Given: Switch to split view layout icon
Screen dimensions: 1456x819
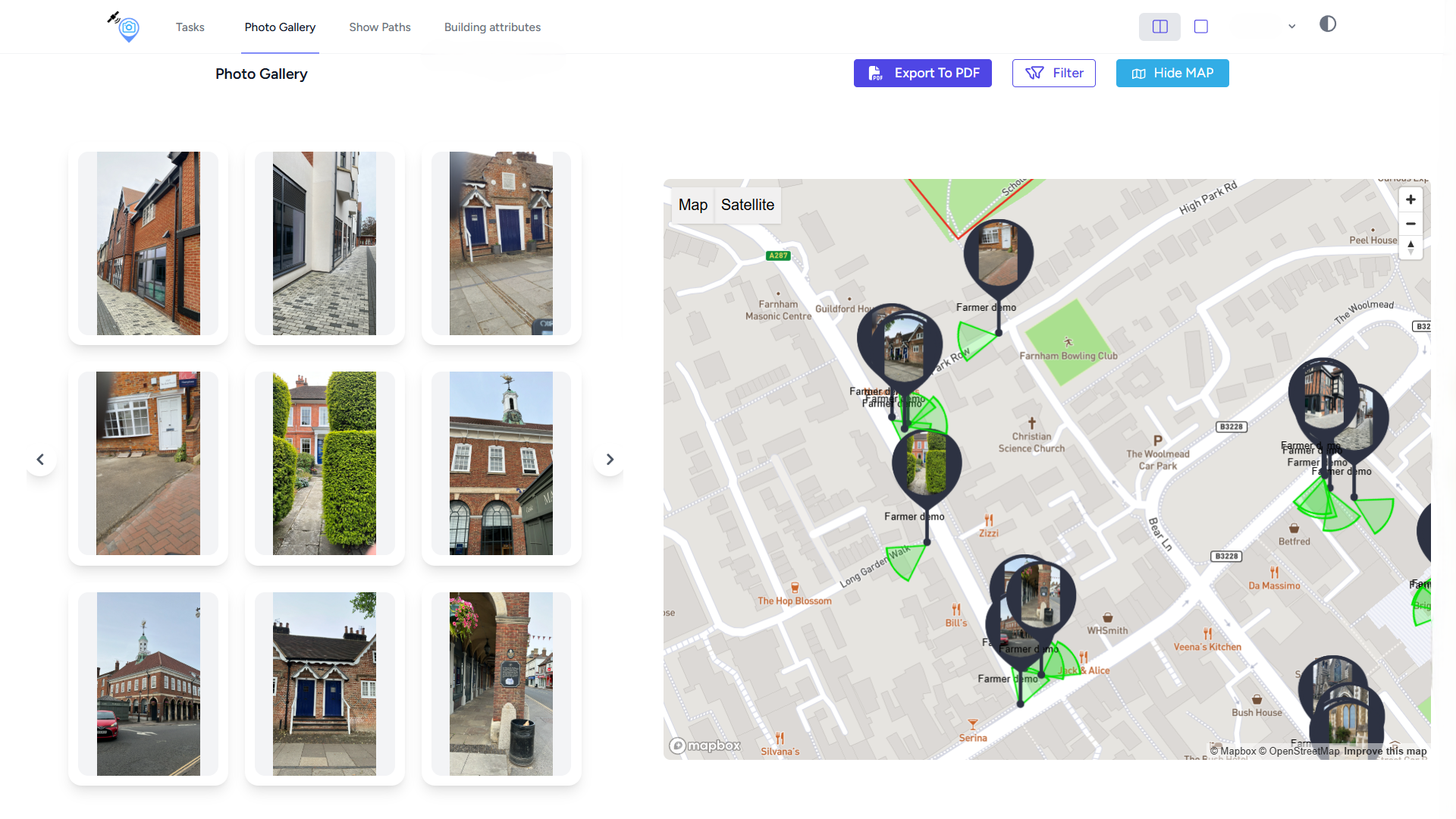Looking at the screenshot, I should [x=1159, y=27].
